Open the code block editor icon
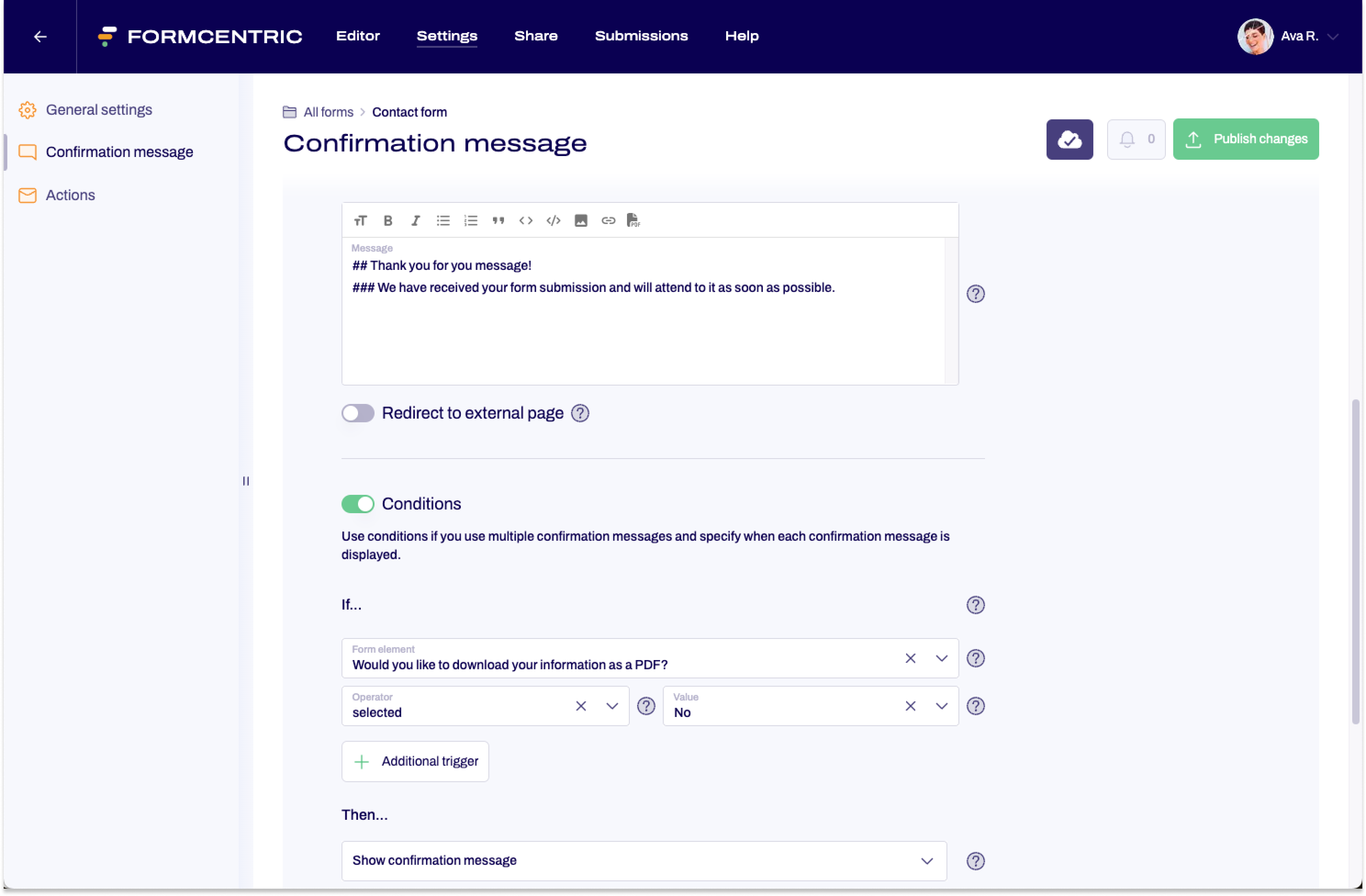Viewport: 1366px width, 896px height. 553,220
